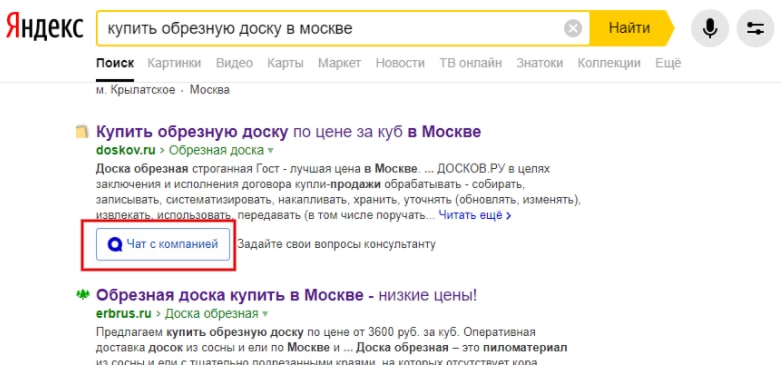Switch to the Поиск tab

115,63
